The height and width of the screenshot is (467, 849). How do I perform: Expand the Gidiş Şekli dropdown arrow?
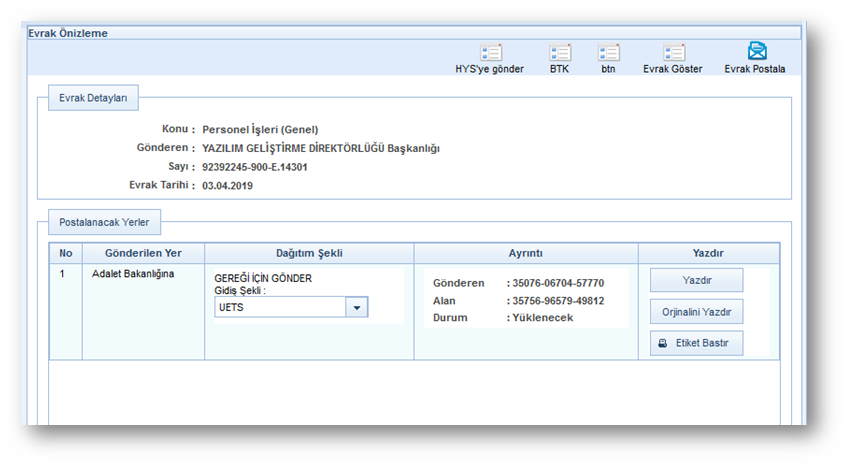356,308
